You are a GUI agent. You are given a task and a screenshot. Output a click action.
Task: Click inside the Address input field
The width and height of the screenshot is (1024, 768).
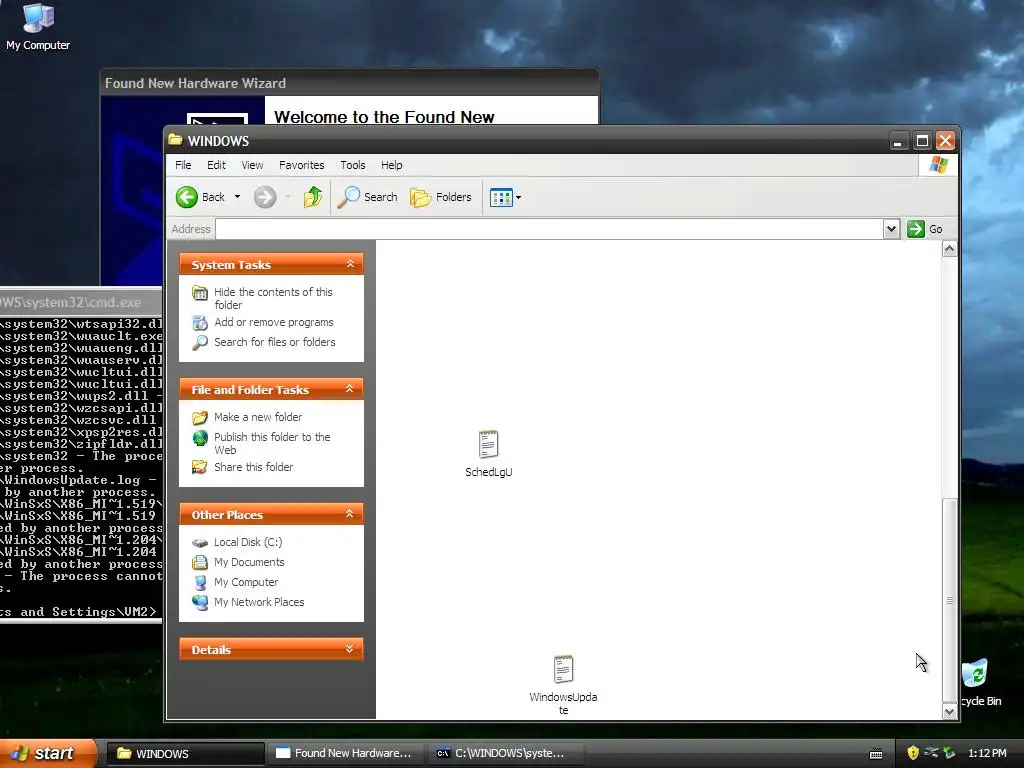[x=549, y=229]
